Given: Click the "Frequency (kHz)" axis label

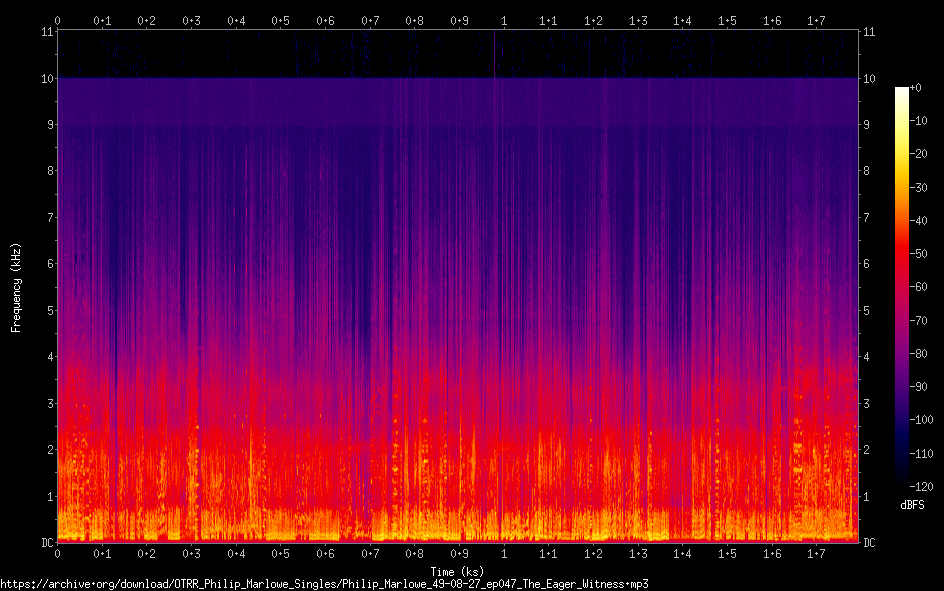Looking at the screenshot, I should pyautogui.click(x=16, y=287).
